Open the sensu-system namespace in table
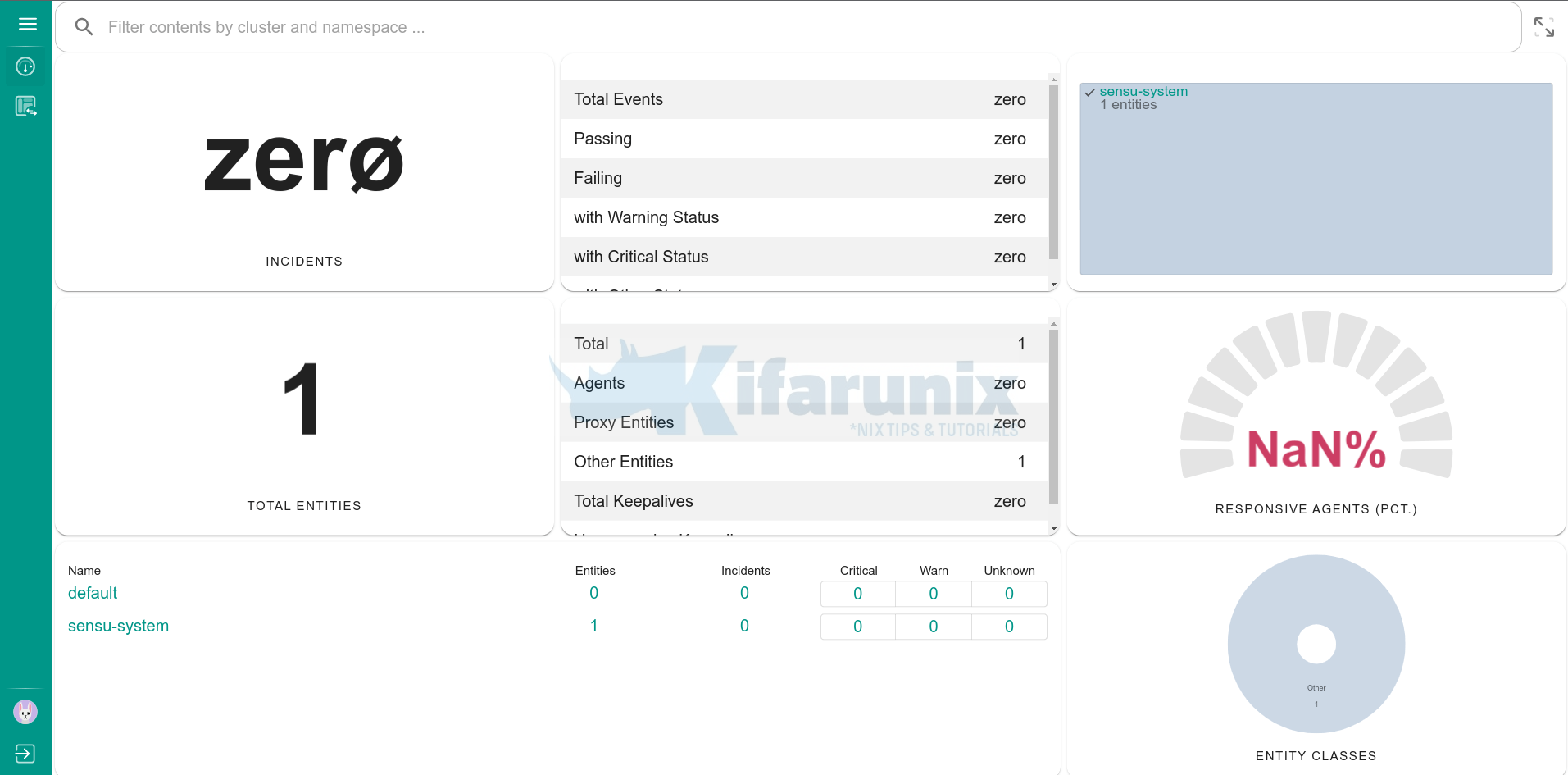The width and height of the screenshot is (1568, 775). coord(118,626)
